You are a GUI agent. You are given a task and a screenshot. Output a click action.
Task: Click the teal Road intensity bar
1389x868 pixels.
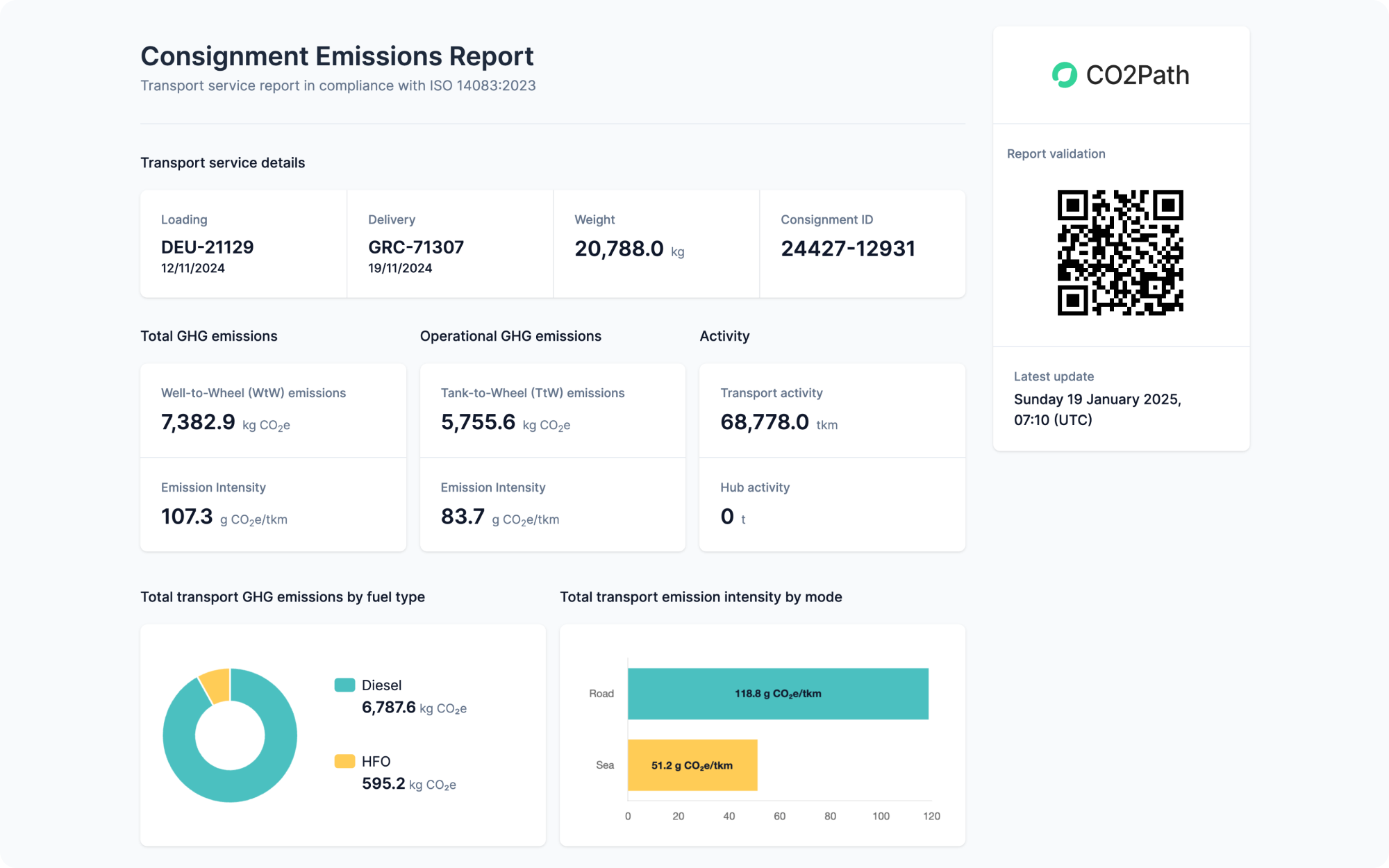coord(778,694)
